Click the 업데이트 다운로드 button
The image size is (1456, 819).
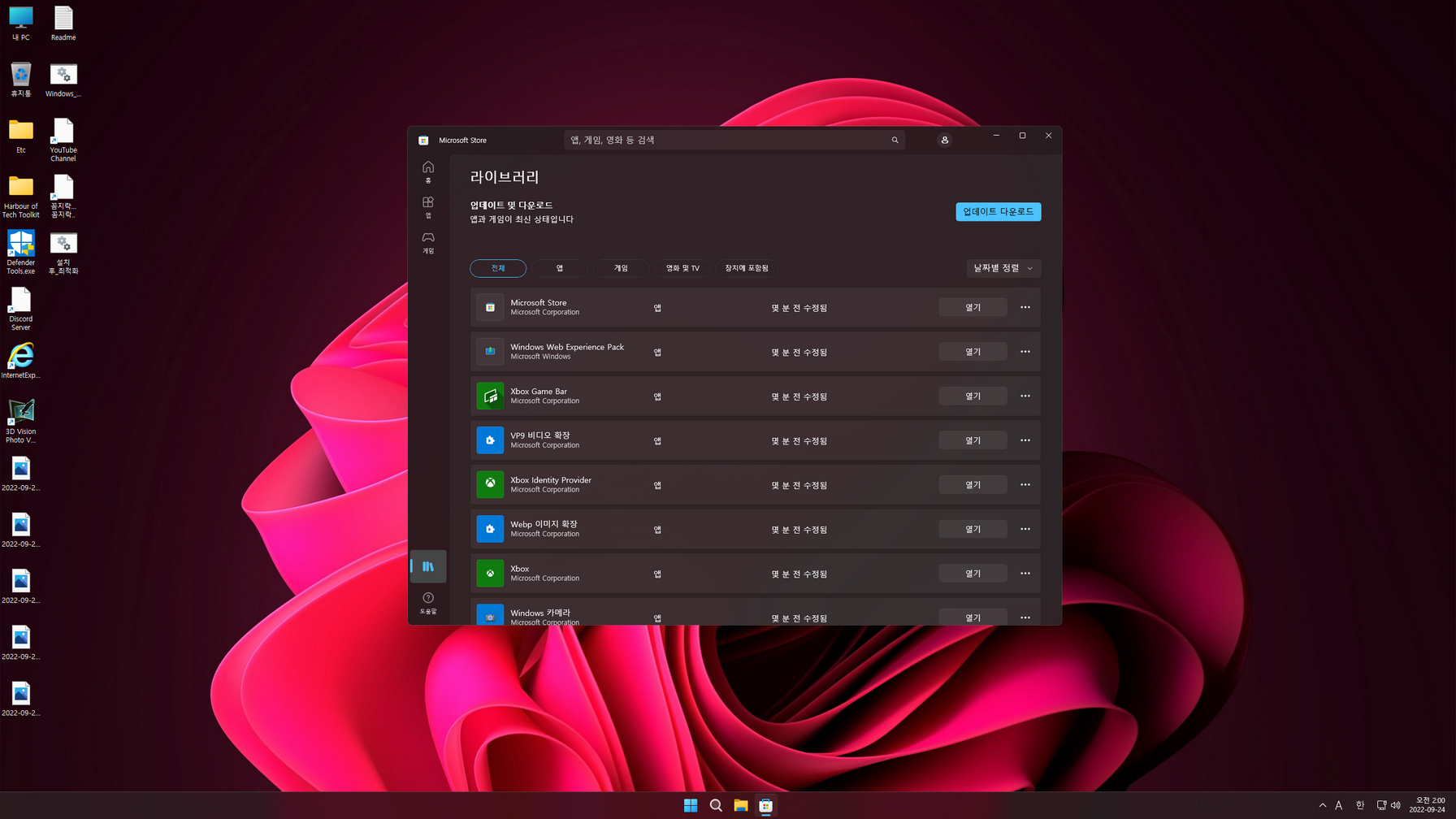998,211
